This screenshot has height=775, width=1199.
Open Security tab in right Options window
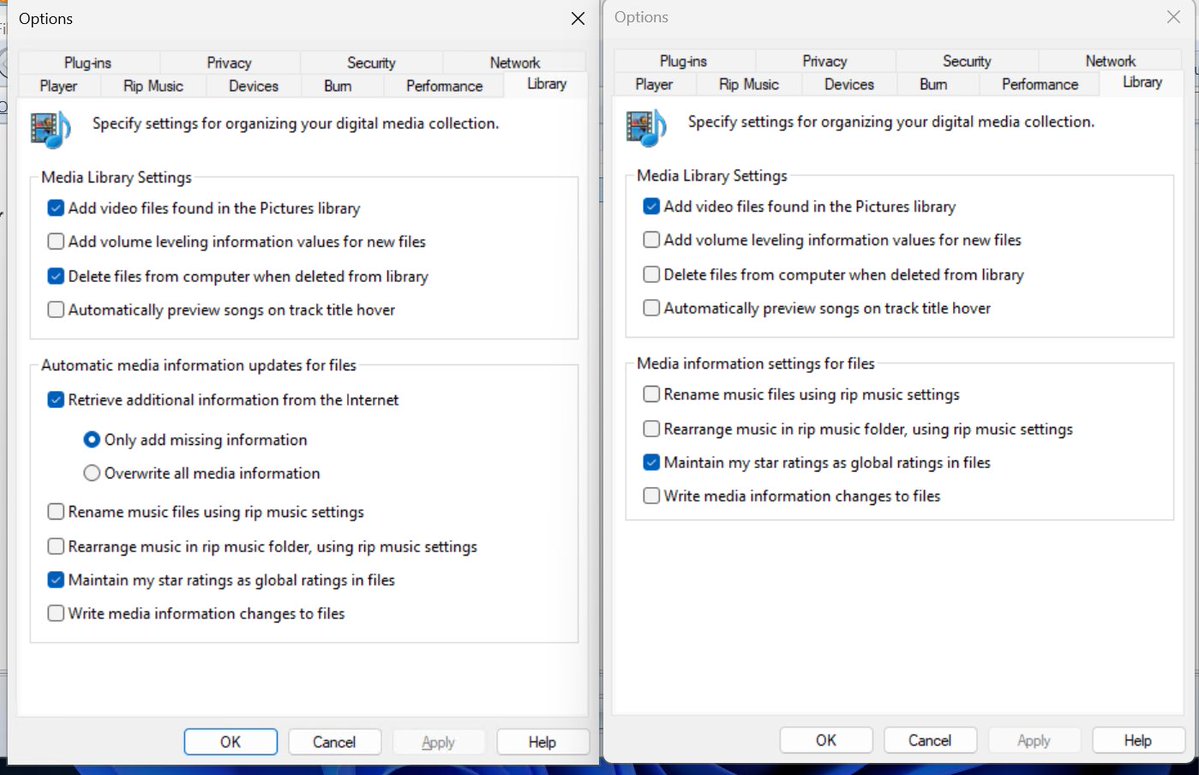(967, 61)
